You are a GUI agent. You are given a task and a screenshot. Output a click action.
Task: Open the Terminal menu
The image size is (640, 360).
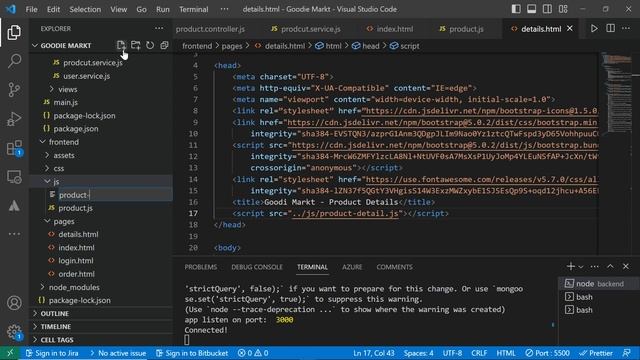point(193,9)
